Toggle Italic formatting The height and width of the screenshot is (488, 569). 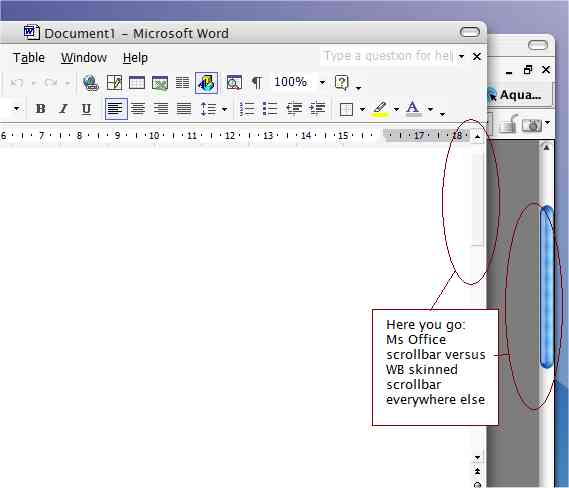click(64, 108)
